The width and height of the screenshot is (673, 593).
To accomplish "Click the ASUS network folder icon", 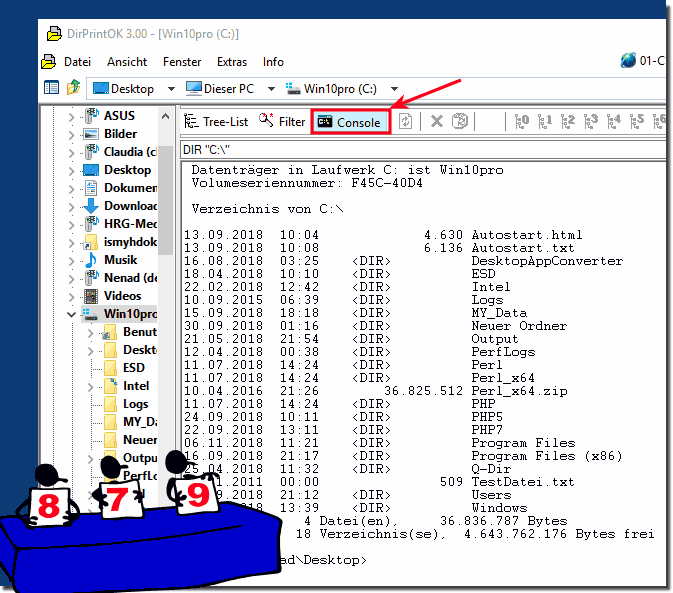I will coord(91,116).
